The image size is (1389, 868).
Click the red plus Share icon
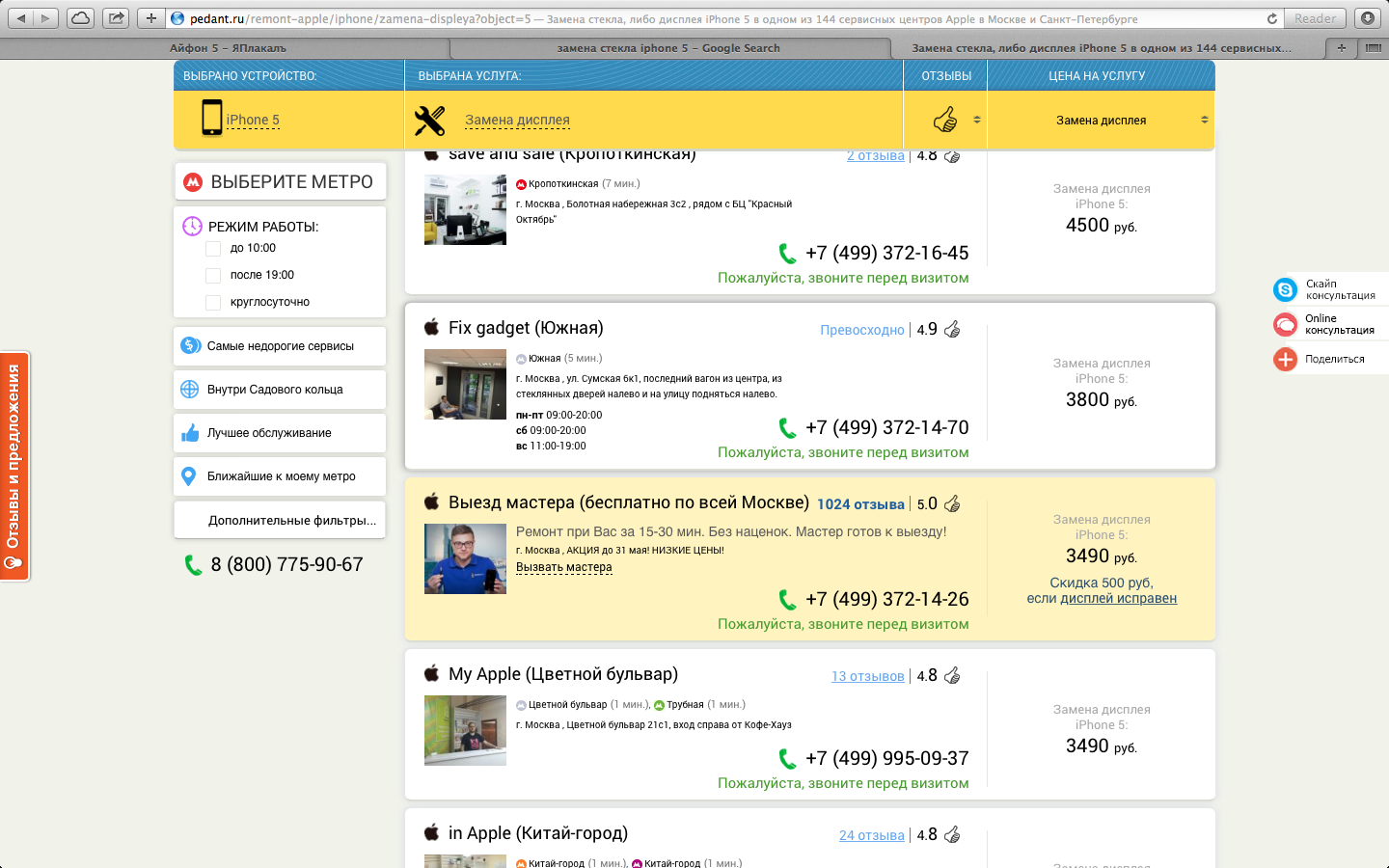(x=1285, y=359)
